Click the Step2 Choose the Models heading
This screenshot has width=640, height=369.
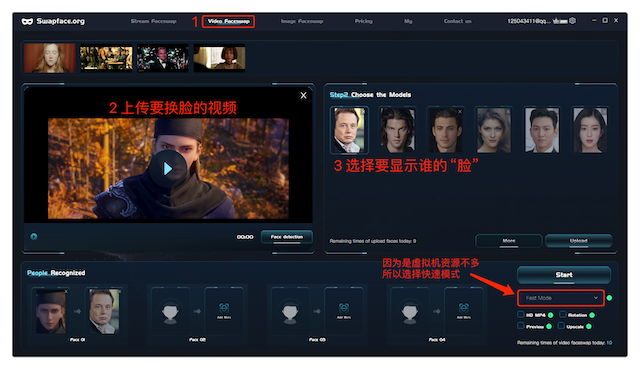[x=370, y=95]
